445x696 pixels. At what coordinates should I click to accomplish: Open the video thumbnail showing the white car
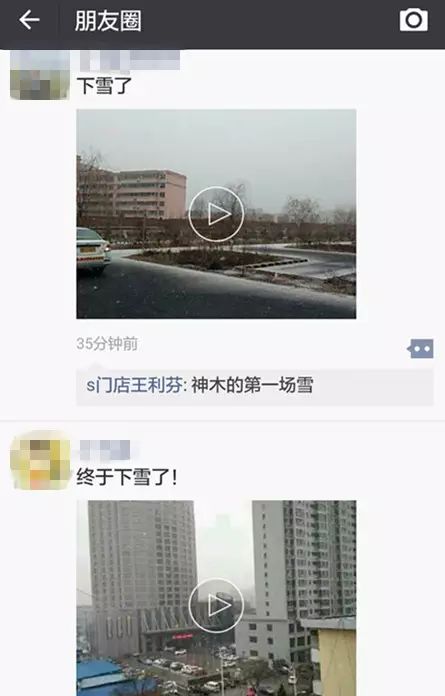[x=216, y=214]
